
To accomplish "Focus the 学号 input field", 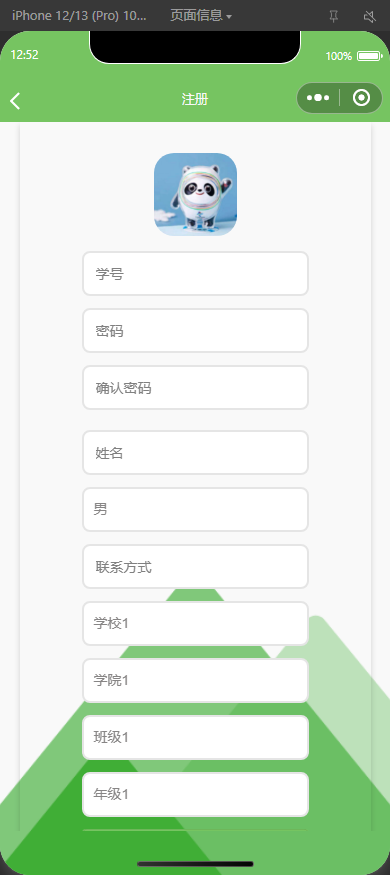I will pos(195,273).
